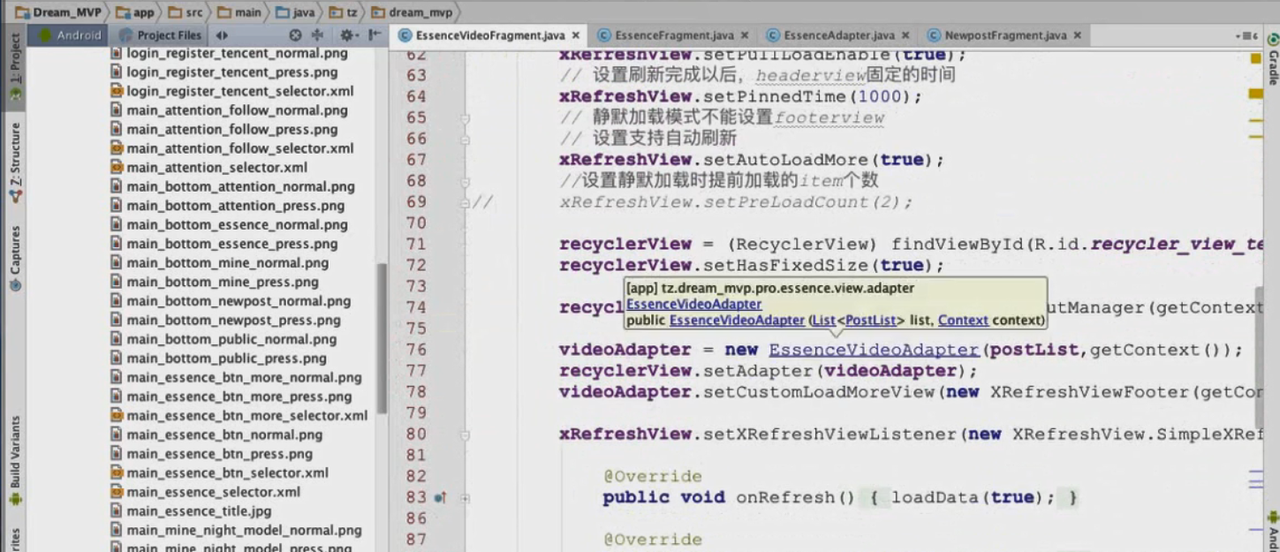Select login_register_tencent_selector.xml file
This screenshot has height=552, width=1280.
coord(231,91)
